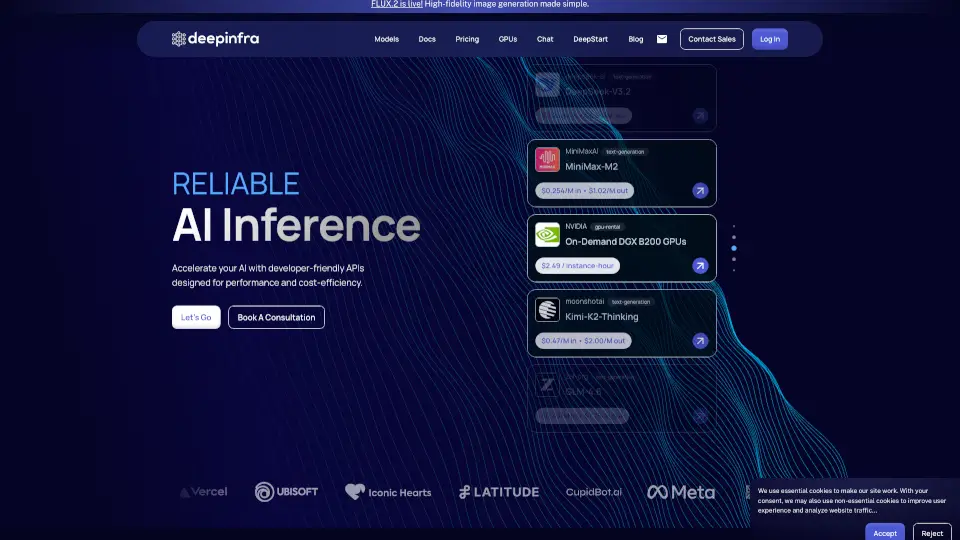This screenshot has height=540, width=960.
Task: Open the mail envelope icon in navbar
Action: coord(662,39)
